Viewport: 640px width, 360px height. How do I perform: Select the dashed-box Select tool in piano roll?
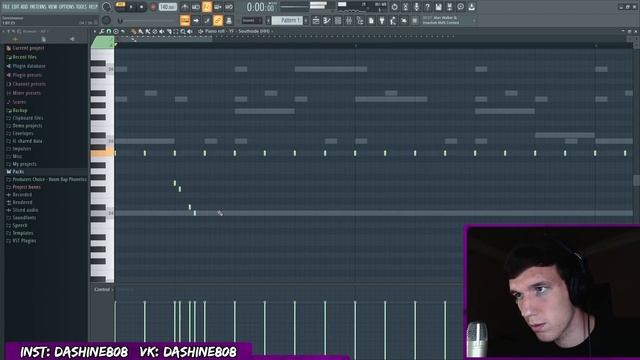click(176, 31)
